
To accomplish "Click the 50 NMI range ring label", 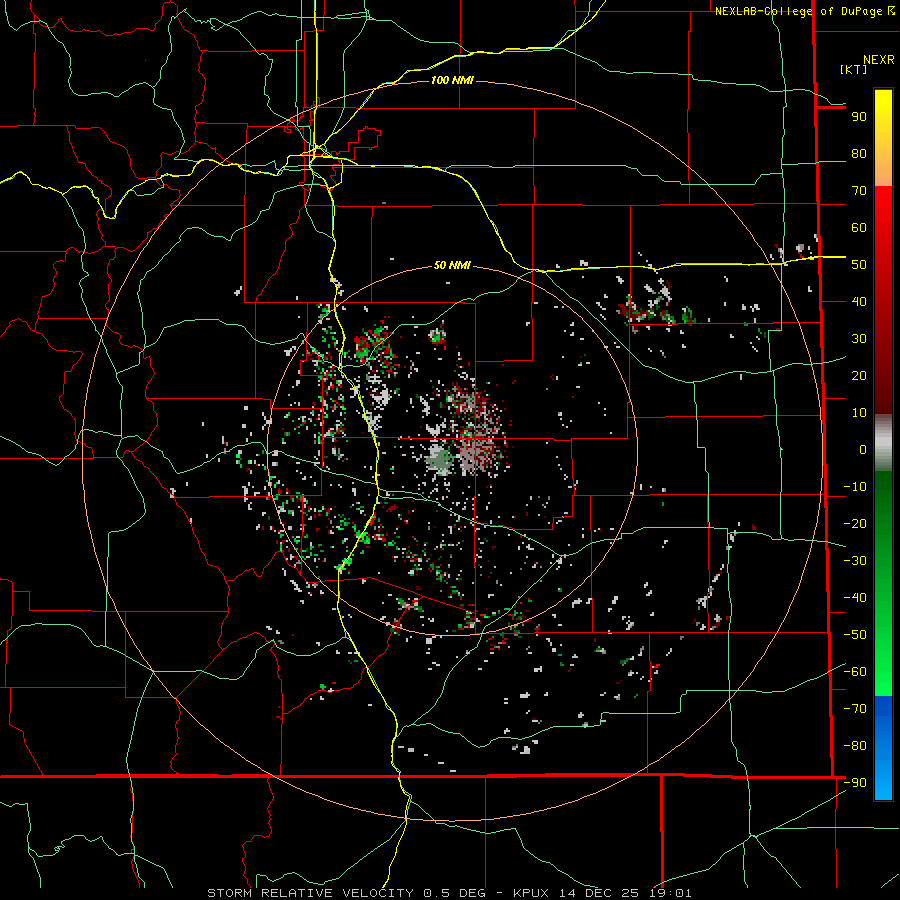I will coord(452,265).
